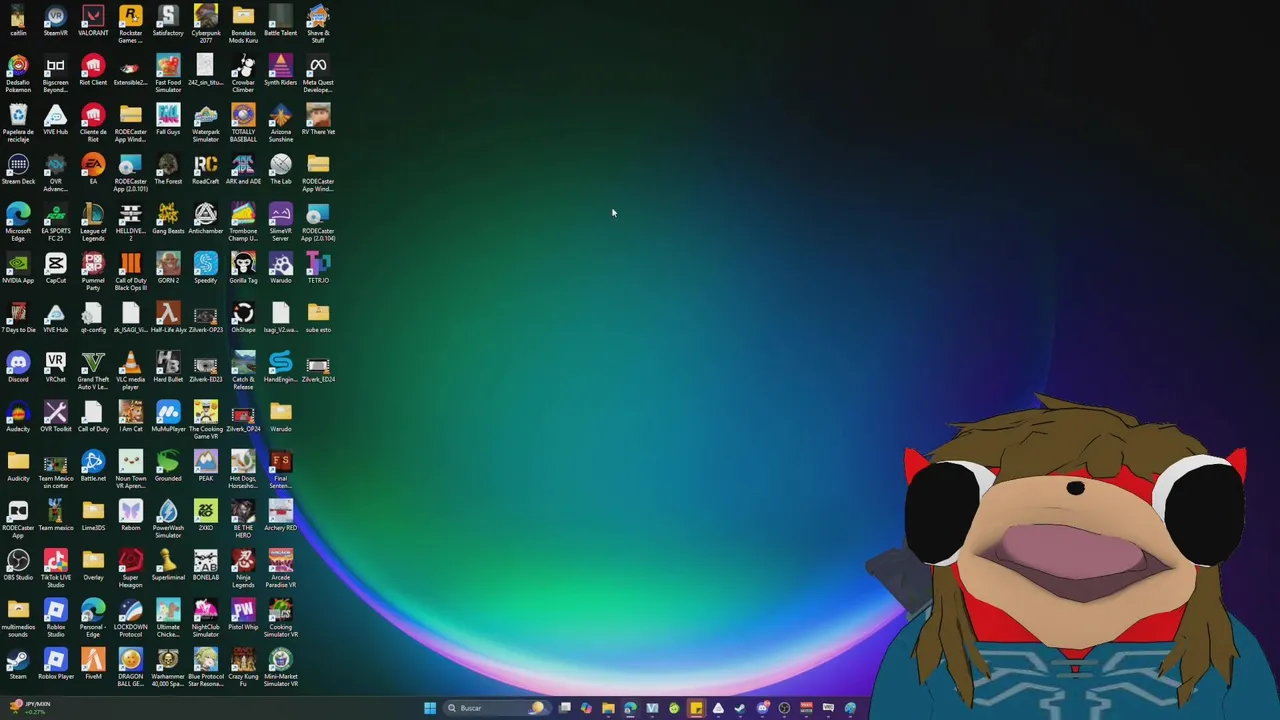Launch Discord from the desktop

(18, 367)
